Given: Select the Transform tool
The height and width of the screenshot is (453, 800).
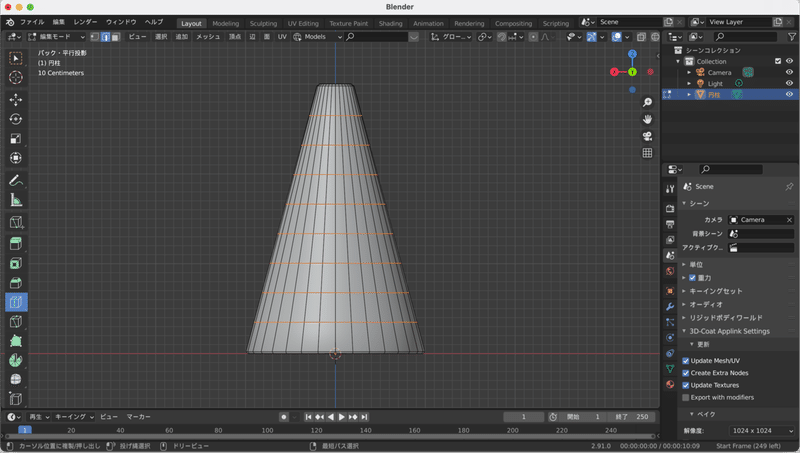Looking at the screenshot, I should click(16, 158).
